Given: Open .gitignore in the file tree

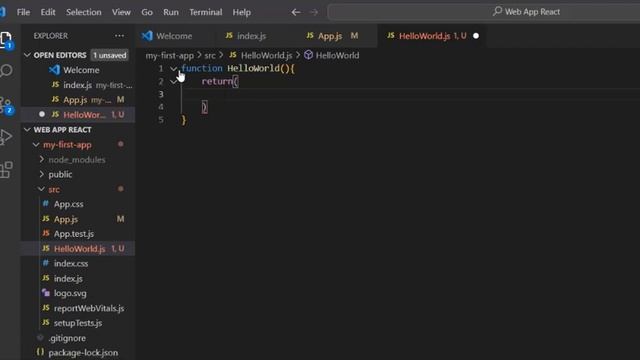Looking at the screenshot, I should click(x=67, y=338).
